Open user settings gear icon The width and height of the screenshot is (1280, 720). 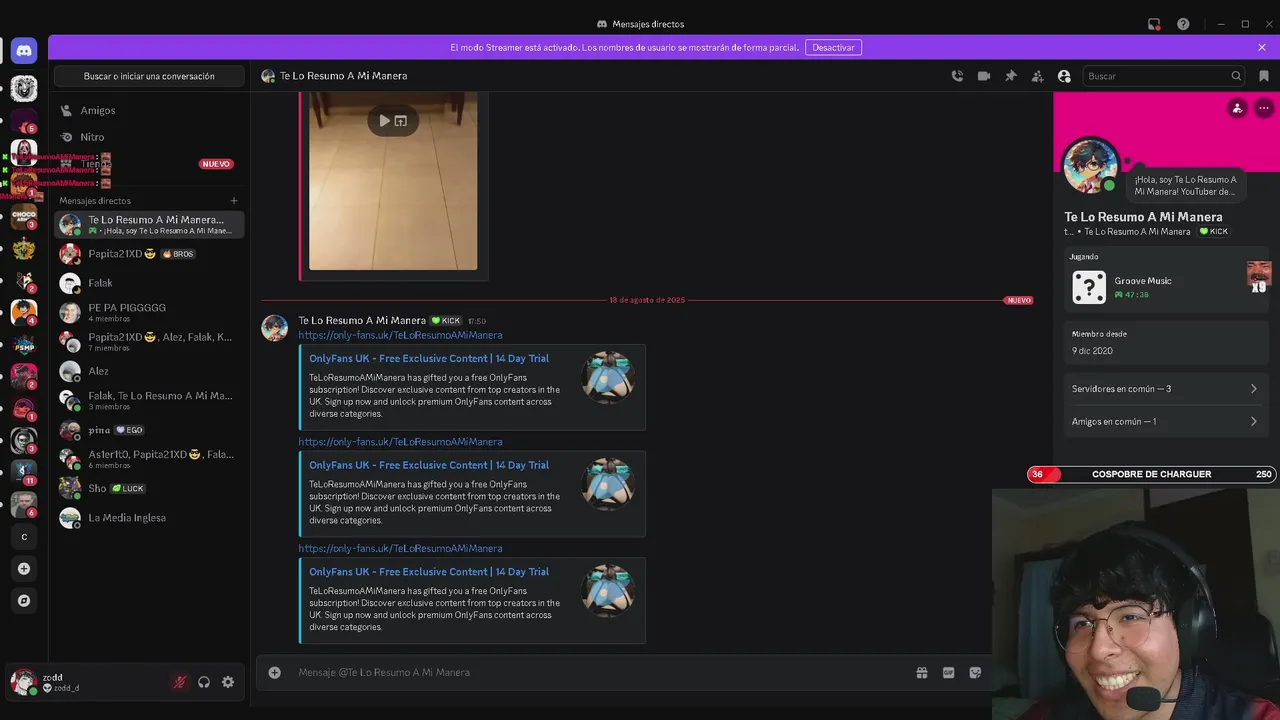click(228, 682)
